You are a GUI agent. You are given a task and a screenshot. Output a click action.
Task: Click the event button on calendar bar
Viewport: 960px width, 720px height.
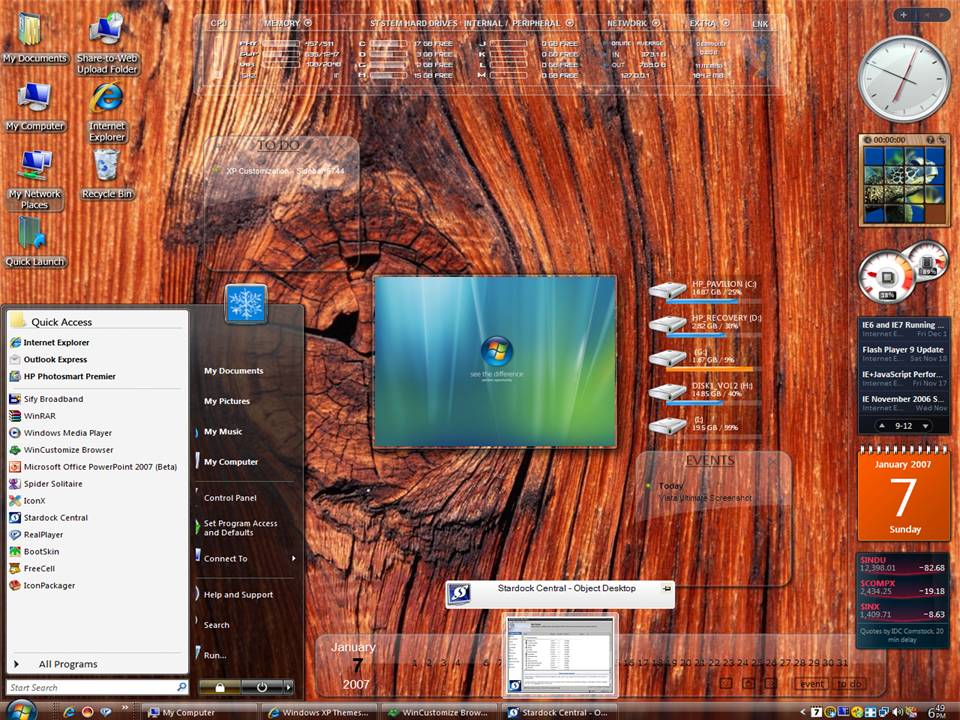pyautogui.click(x=812, y=684)
